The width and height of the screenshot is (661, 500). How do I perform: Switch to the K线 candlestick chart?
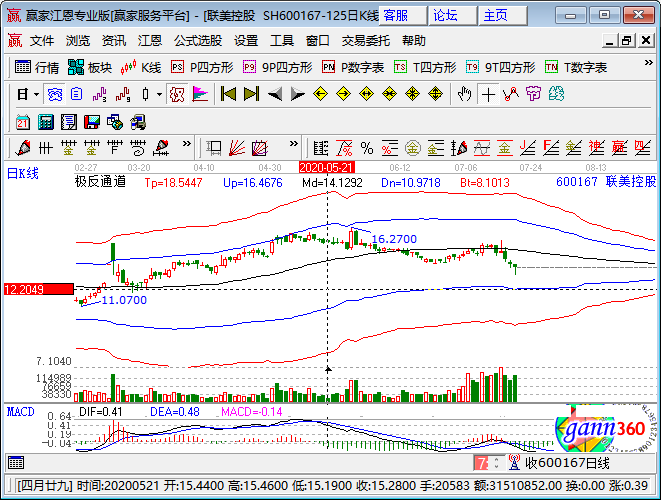[x=141, y=67]
